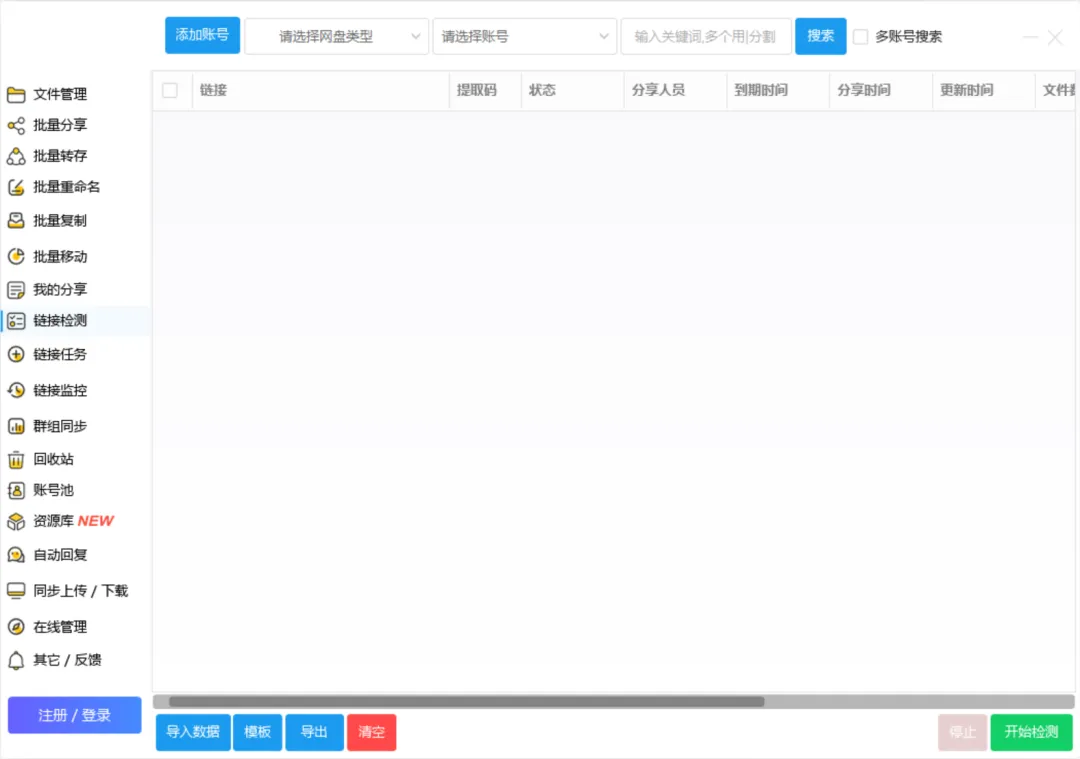The width and height of the screenshot is (1080, 759).
Task: Click the 批量转存 icon in sidebar
Action: click(16, 156)
